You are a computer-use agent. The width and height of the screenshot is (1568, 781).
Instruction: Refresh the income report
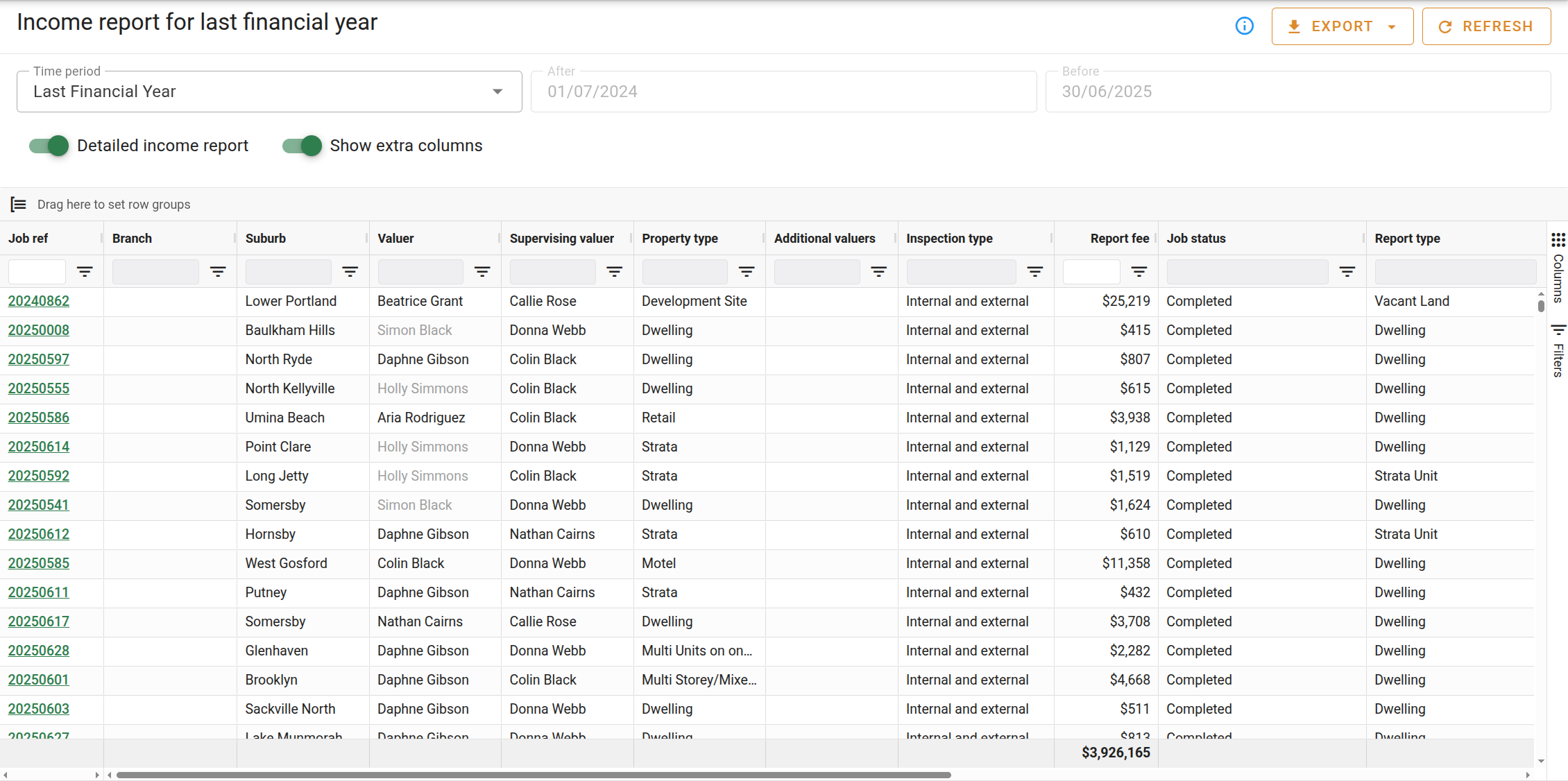pos(1486,26)
